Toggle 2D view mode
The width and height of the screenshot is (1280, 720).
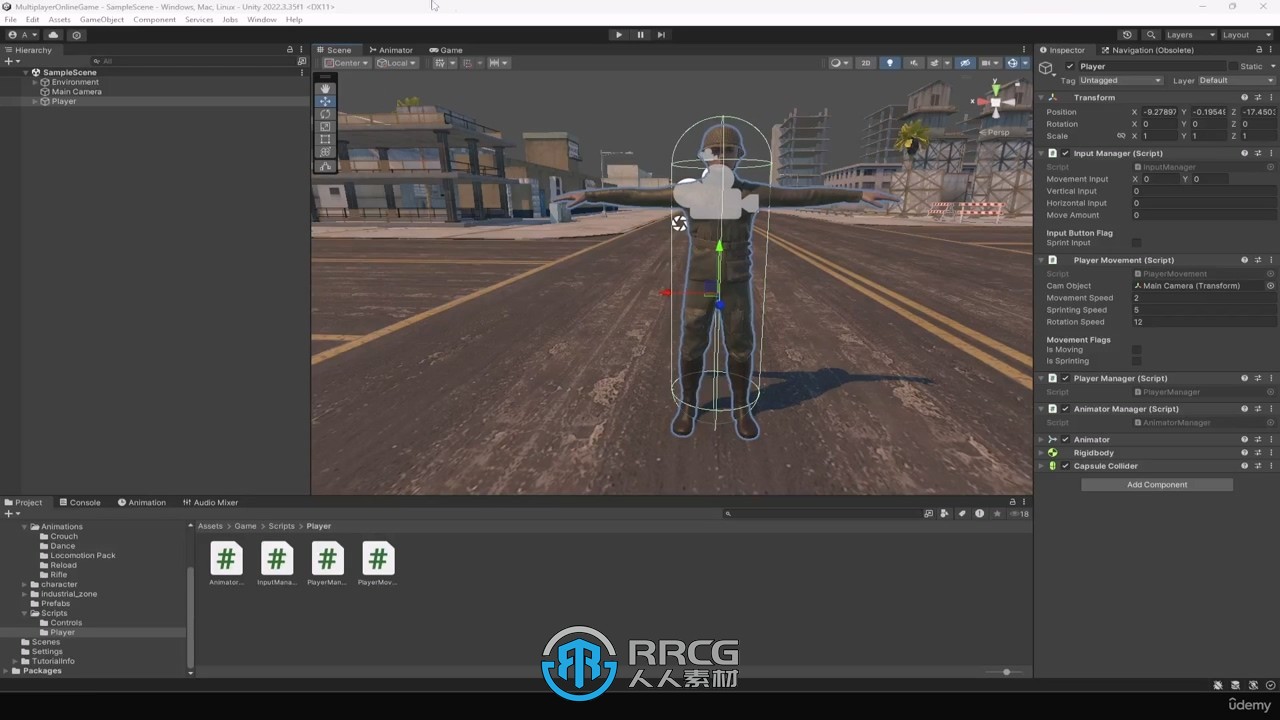pyautogui.click(x=866, y=63)
